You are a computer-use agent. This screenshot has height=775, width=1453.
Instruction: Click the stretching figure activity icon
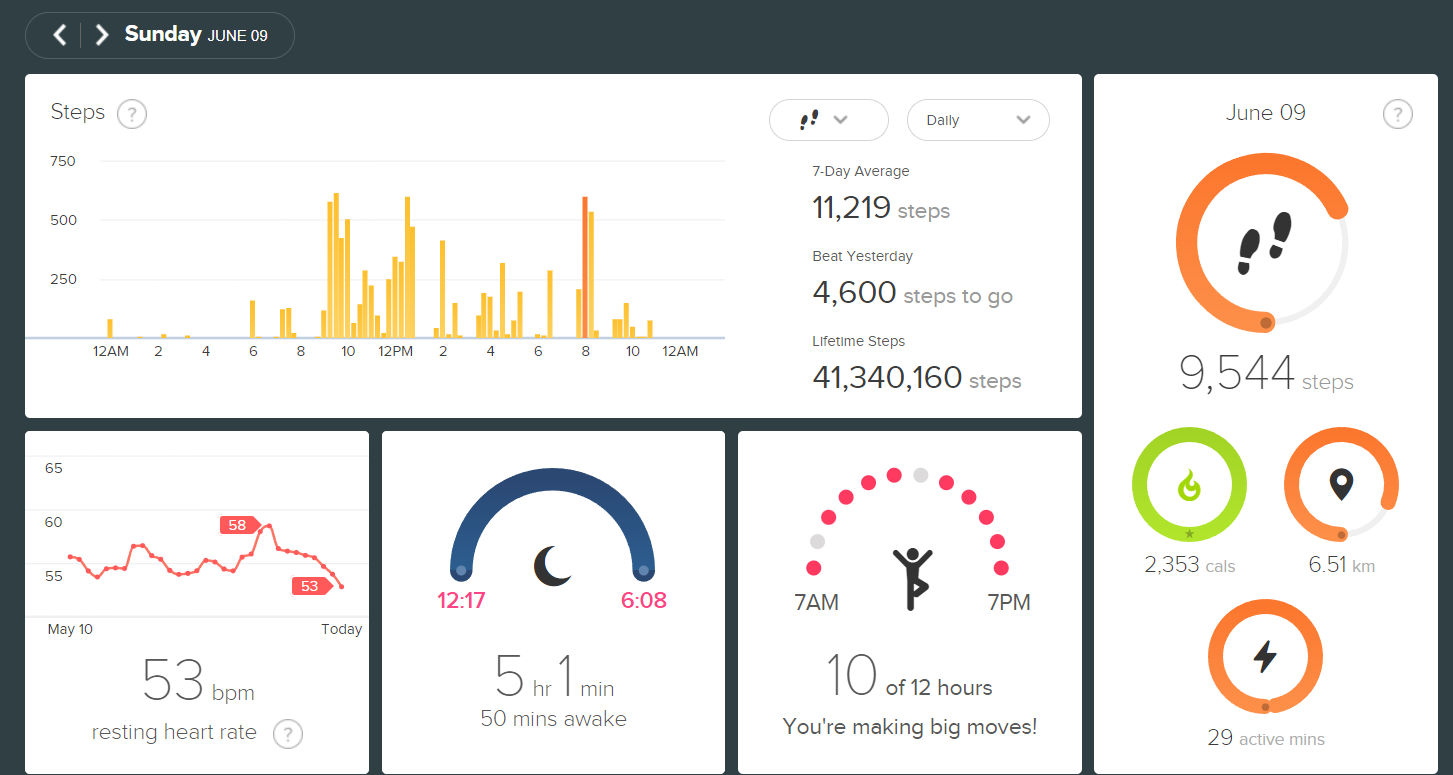click(x=911, y=578)
